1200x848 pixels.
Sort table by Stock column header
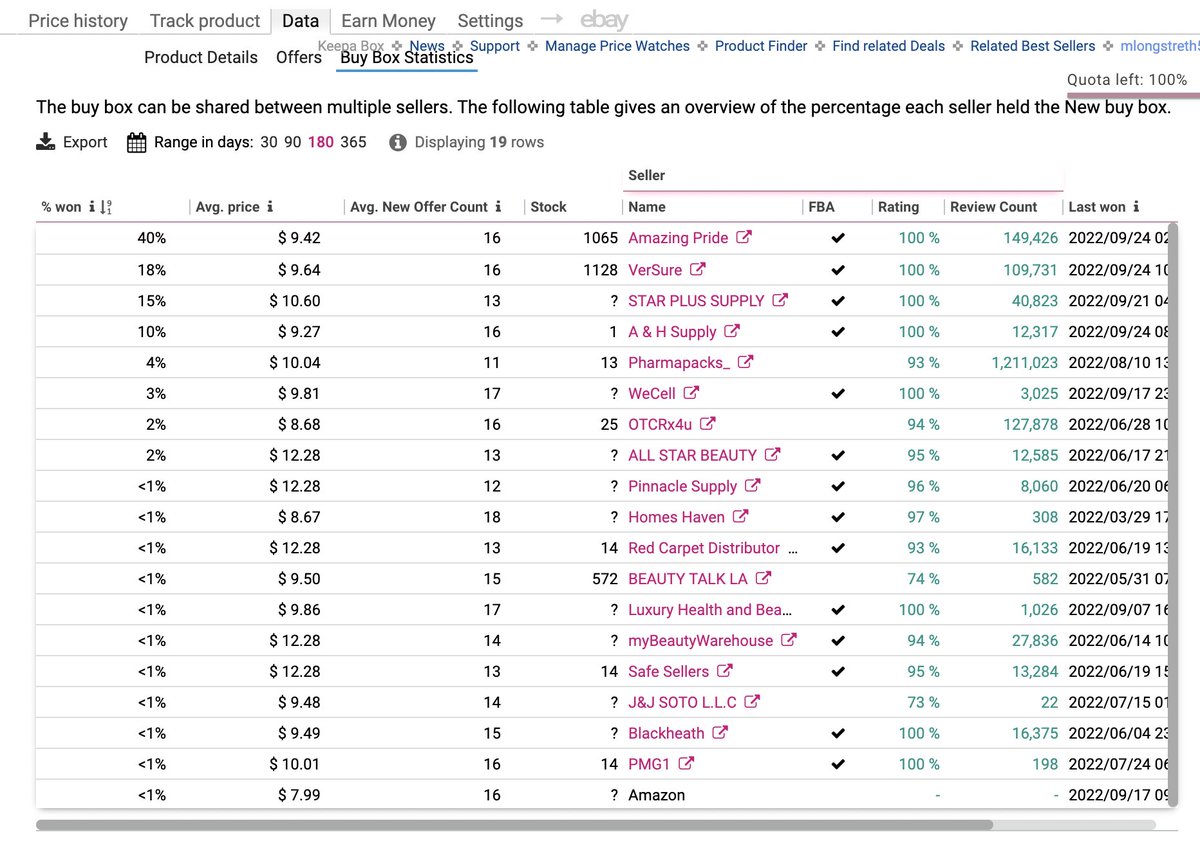tap(548, 207)
